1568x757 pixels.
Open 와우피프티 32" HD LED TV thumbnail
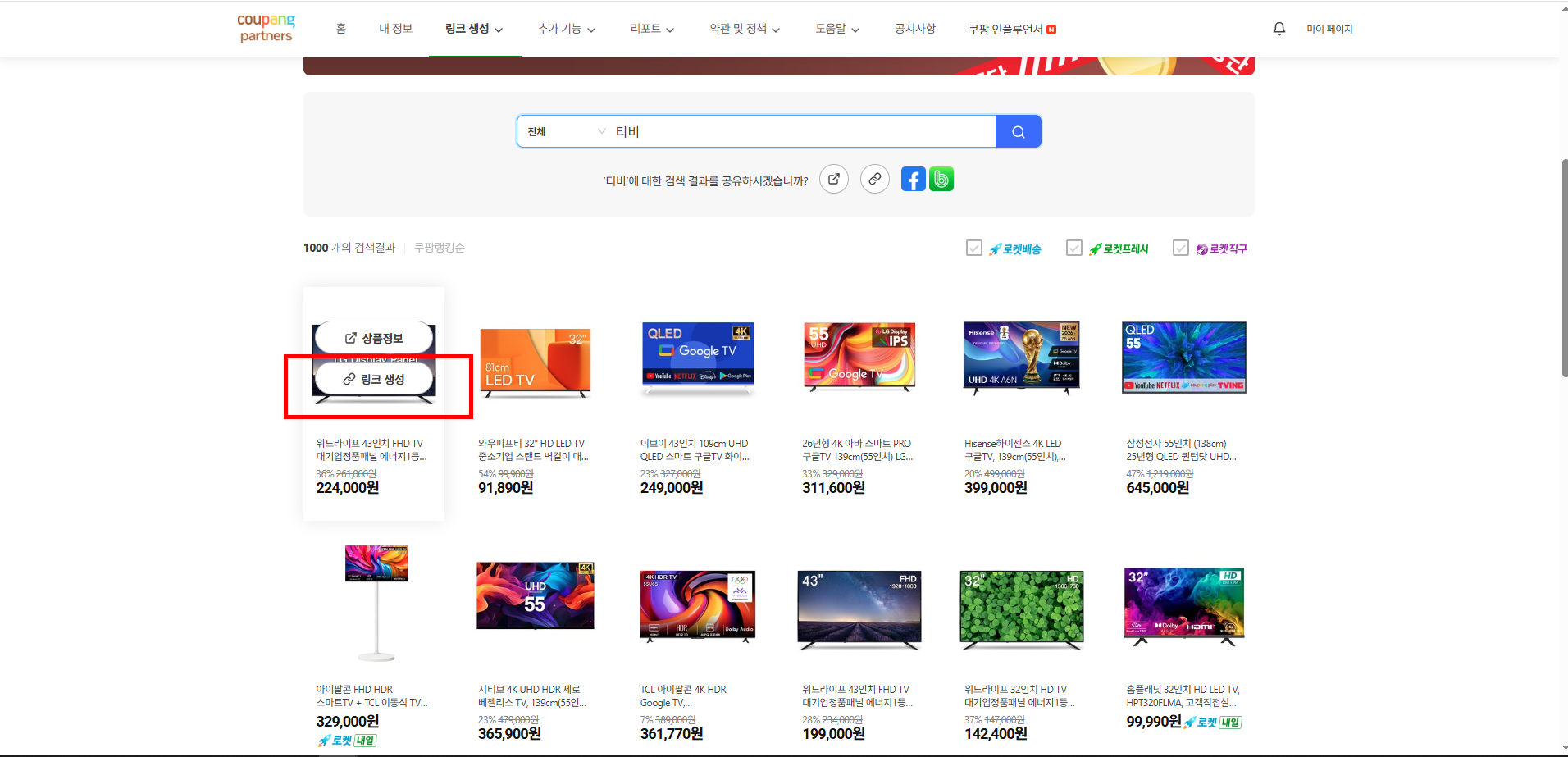536,363
